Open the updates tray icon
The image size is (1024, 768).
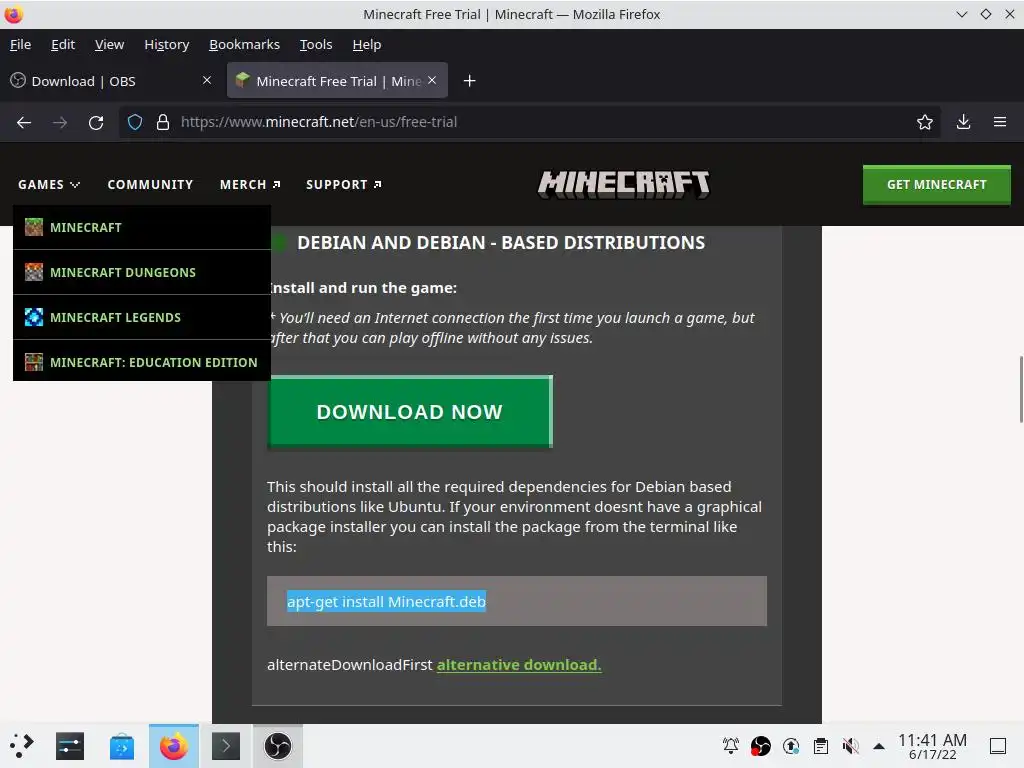click(791, 745)
